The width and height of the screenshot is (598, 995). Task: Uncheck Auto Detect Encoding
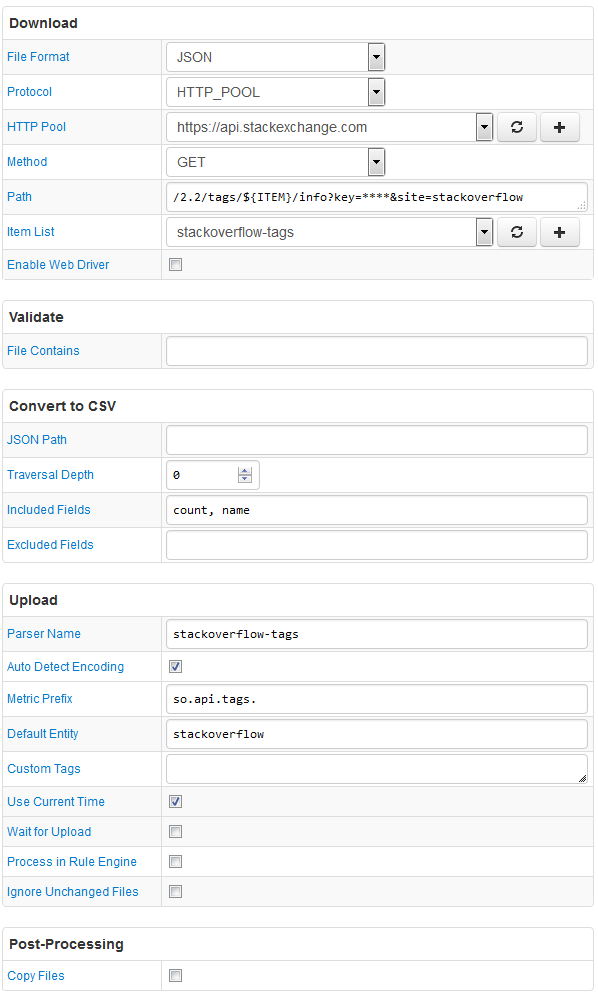coord(176,666)
